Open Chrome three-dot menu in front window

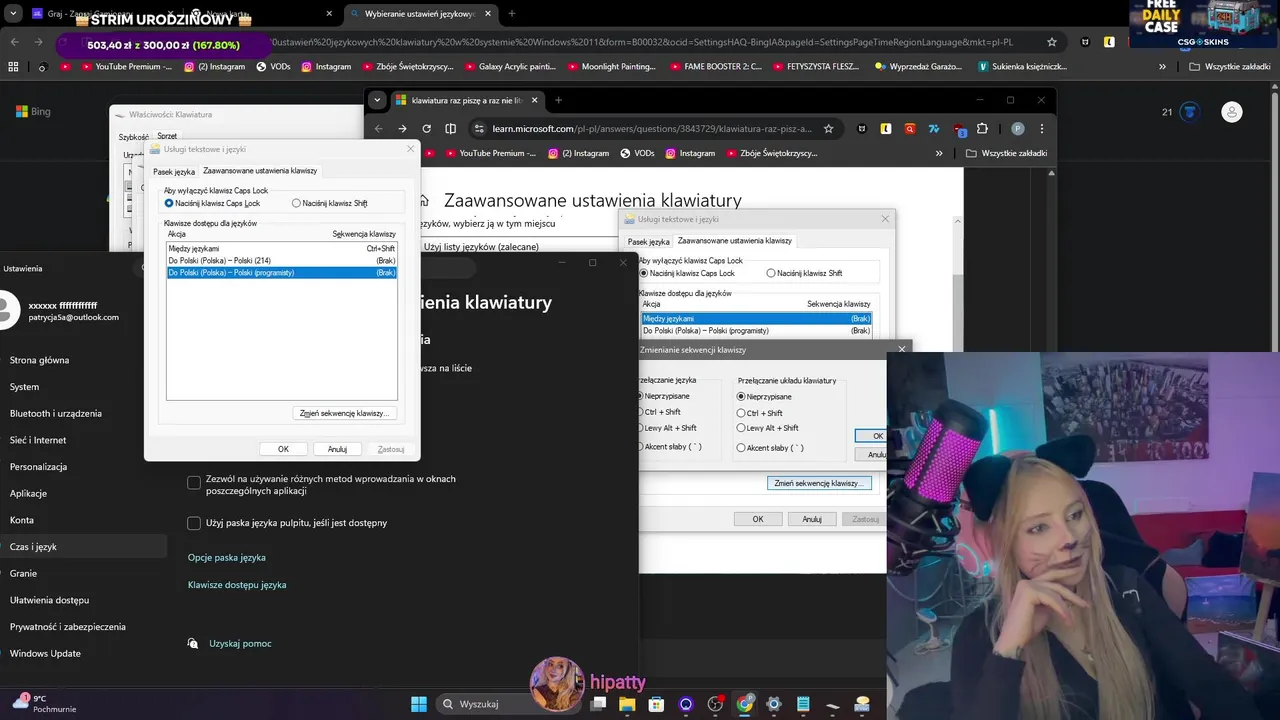(x=1042, y=128)
